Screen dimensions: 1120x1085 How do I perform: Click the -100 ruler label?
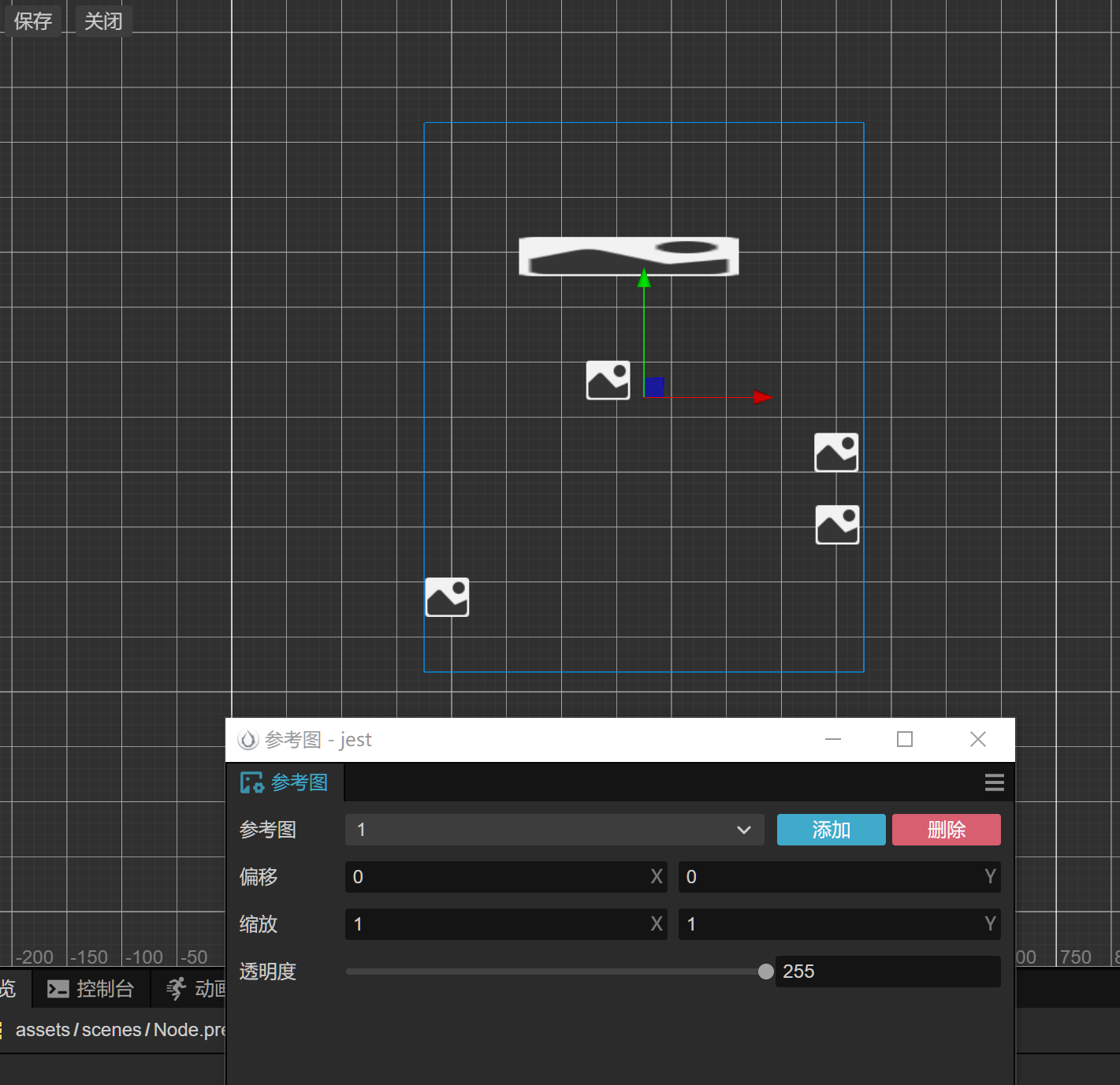pos(144,957)
